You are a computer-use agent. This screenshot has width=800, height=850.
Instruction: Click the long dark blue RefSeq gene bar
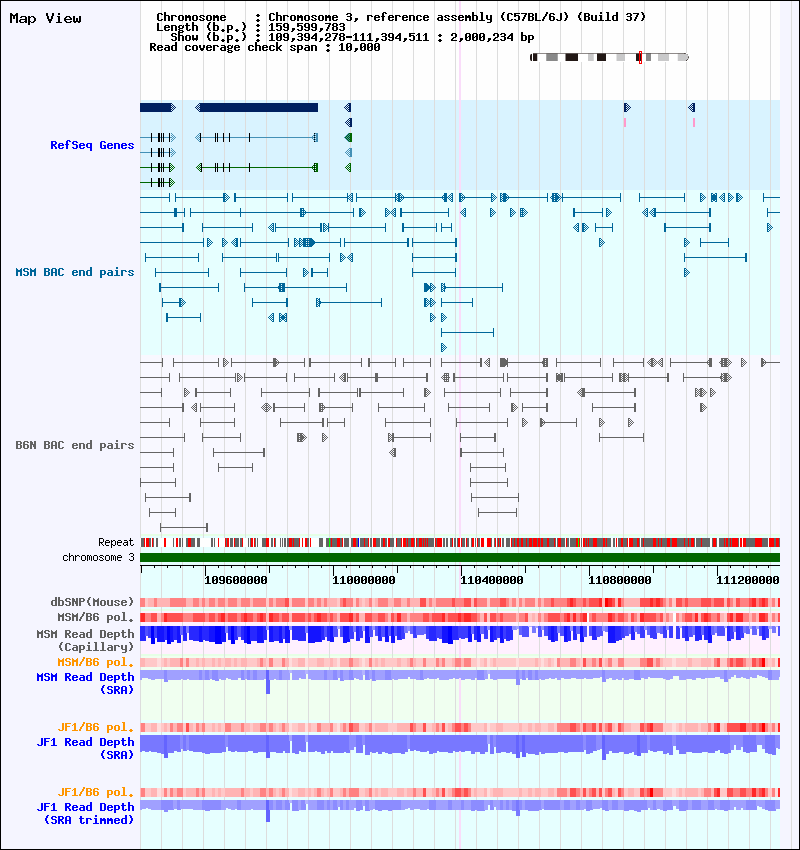pos(257,108)
